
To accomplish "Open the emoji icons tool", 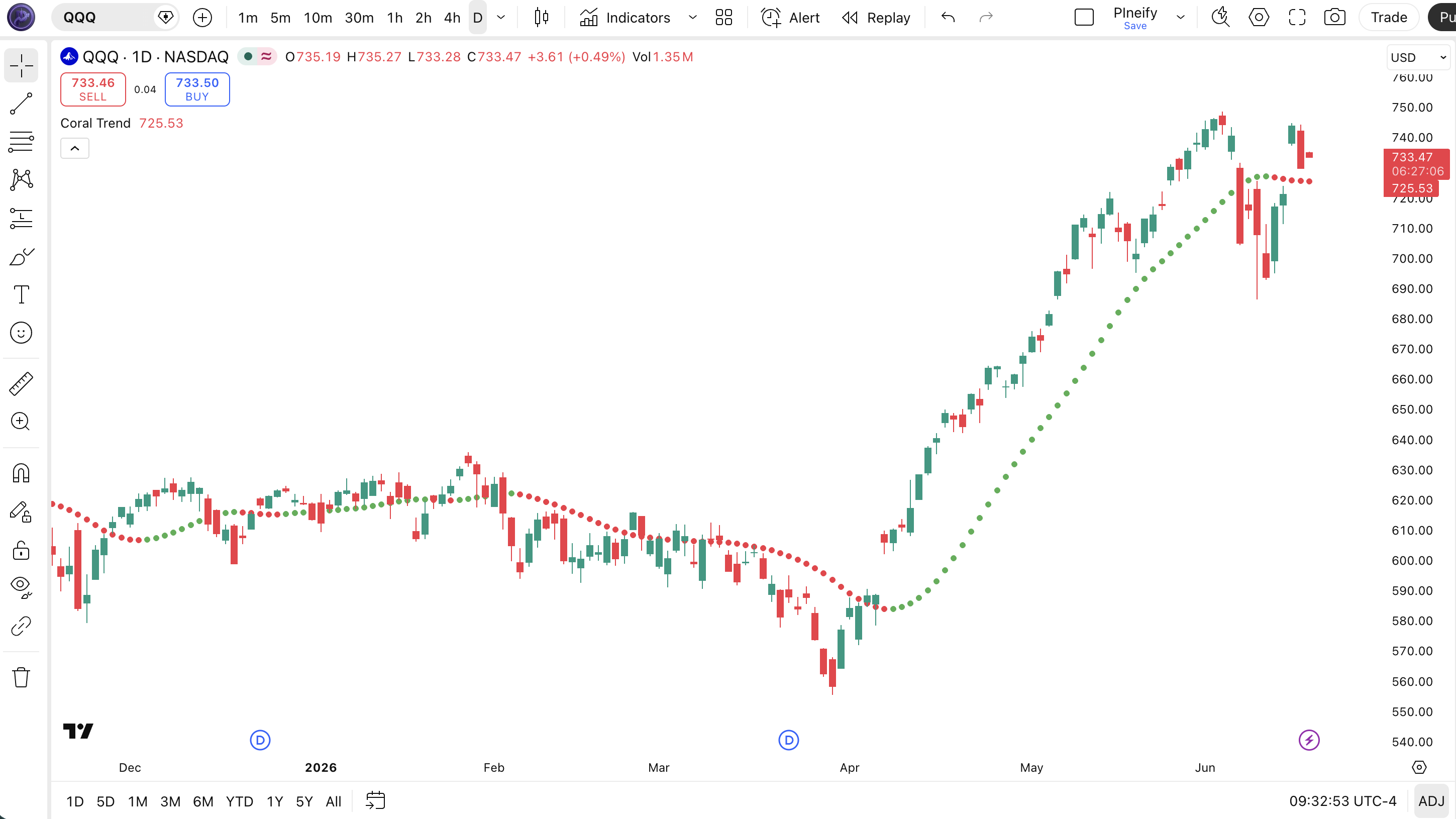I will (21, 333).
